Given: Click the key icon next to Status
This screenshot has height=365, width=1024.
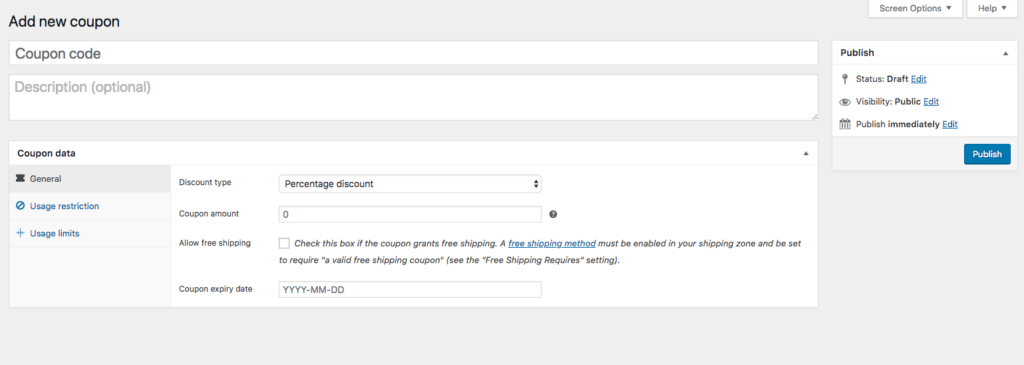Looking at the screenshot, I should click(x=844, y=79).
